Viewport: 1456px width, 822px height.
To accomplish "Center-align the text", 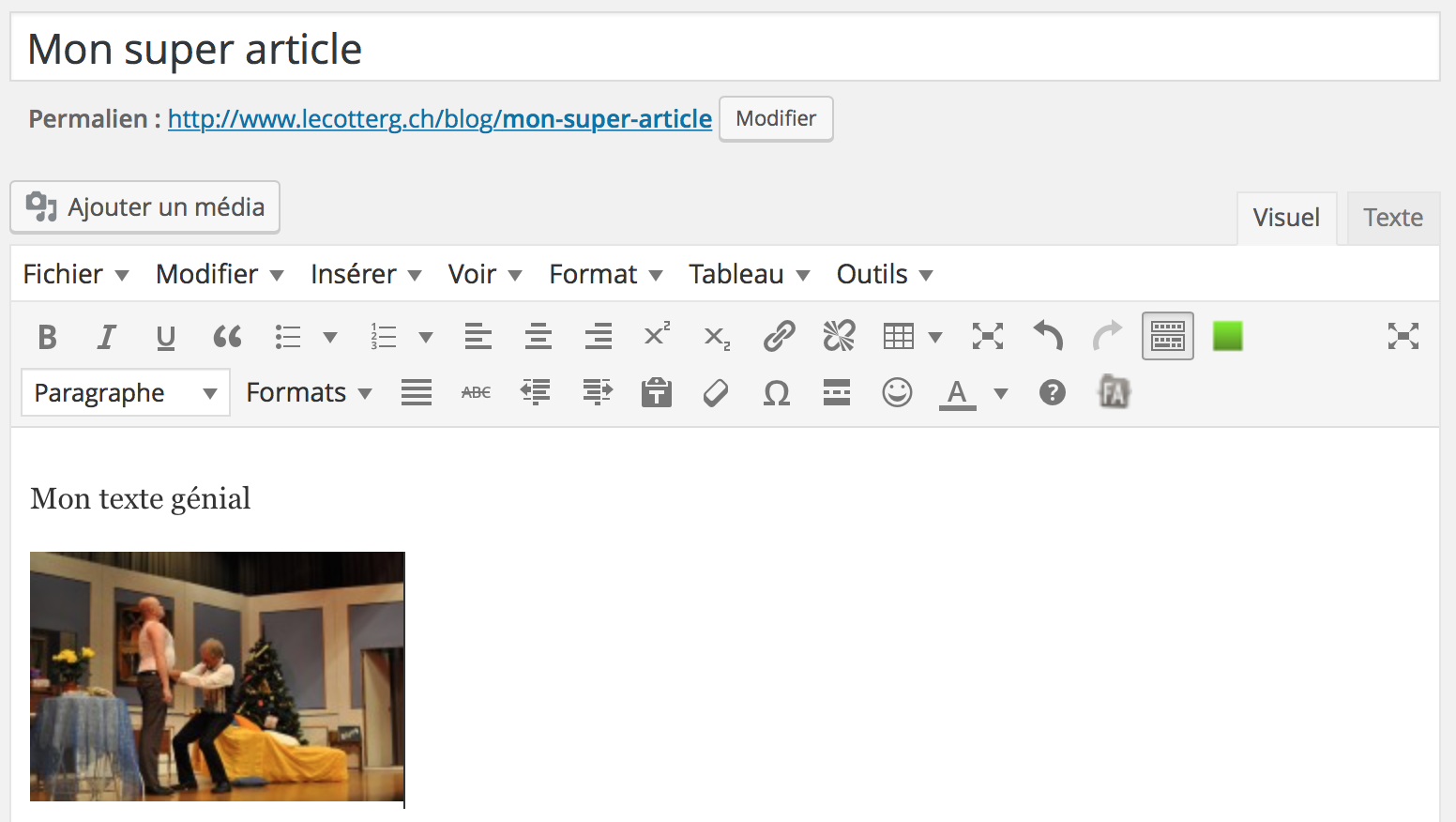I will 538,336.
